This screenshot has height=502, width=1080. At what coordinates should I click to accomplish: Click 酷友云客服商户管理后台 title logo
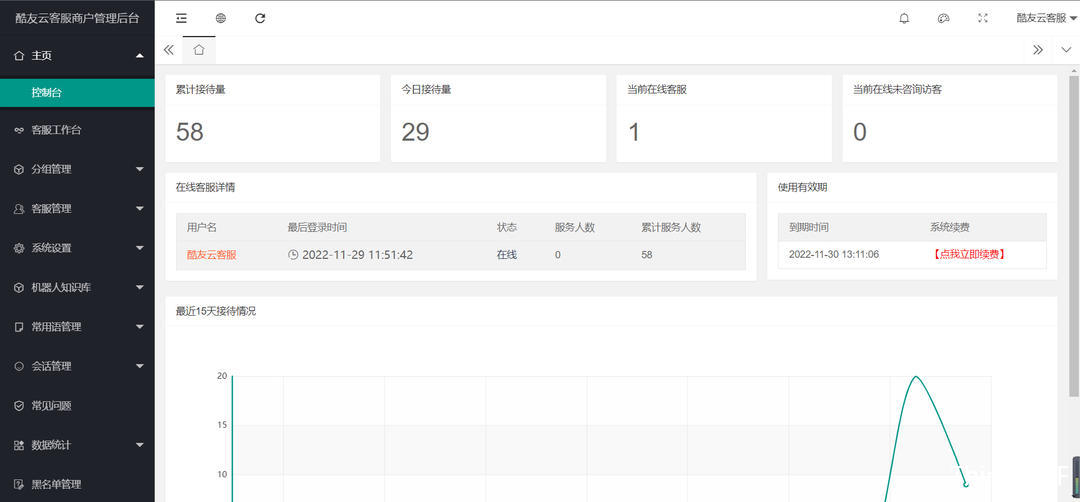point(77,19)
